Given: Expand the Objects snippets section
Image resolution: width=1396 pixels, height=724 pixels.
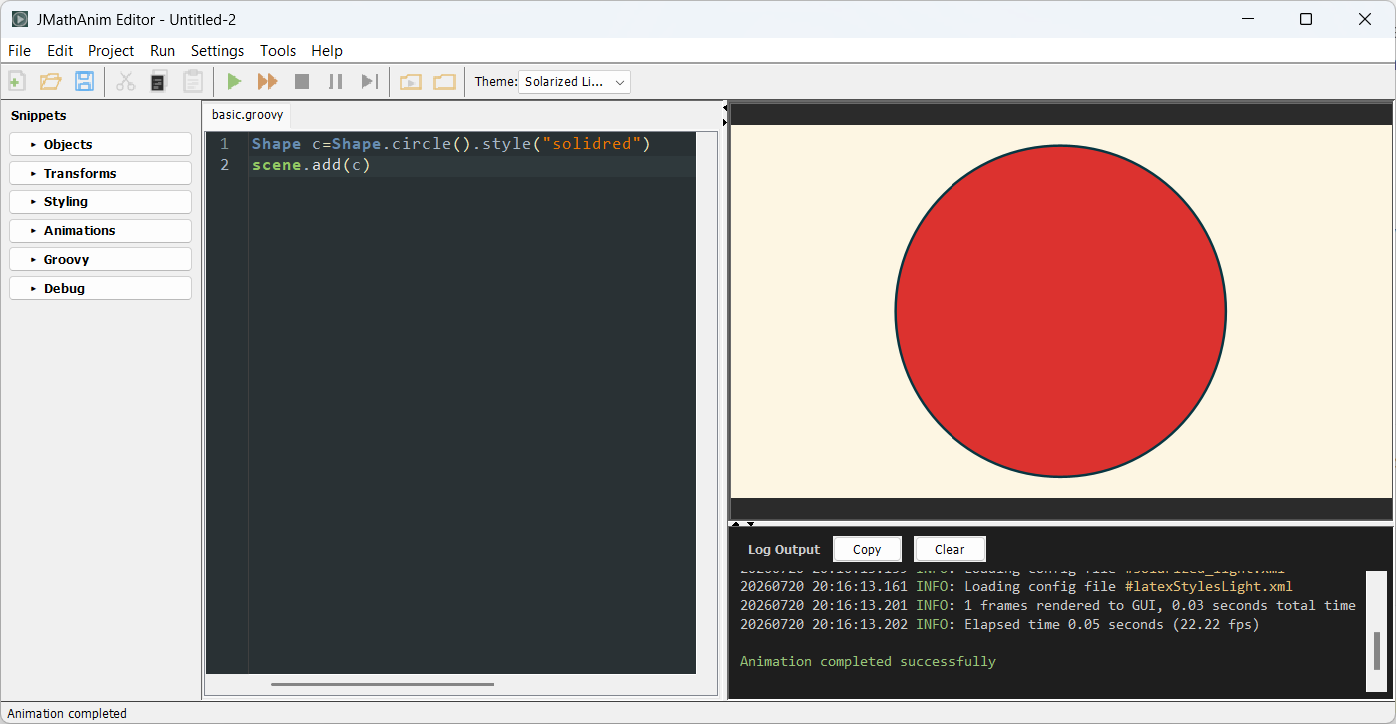Looking at the screenshot, I should click(100, 144).
